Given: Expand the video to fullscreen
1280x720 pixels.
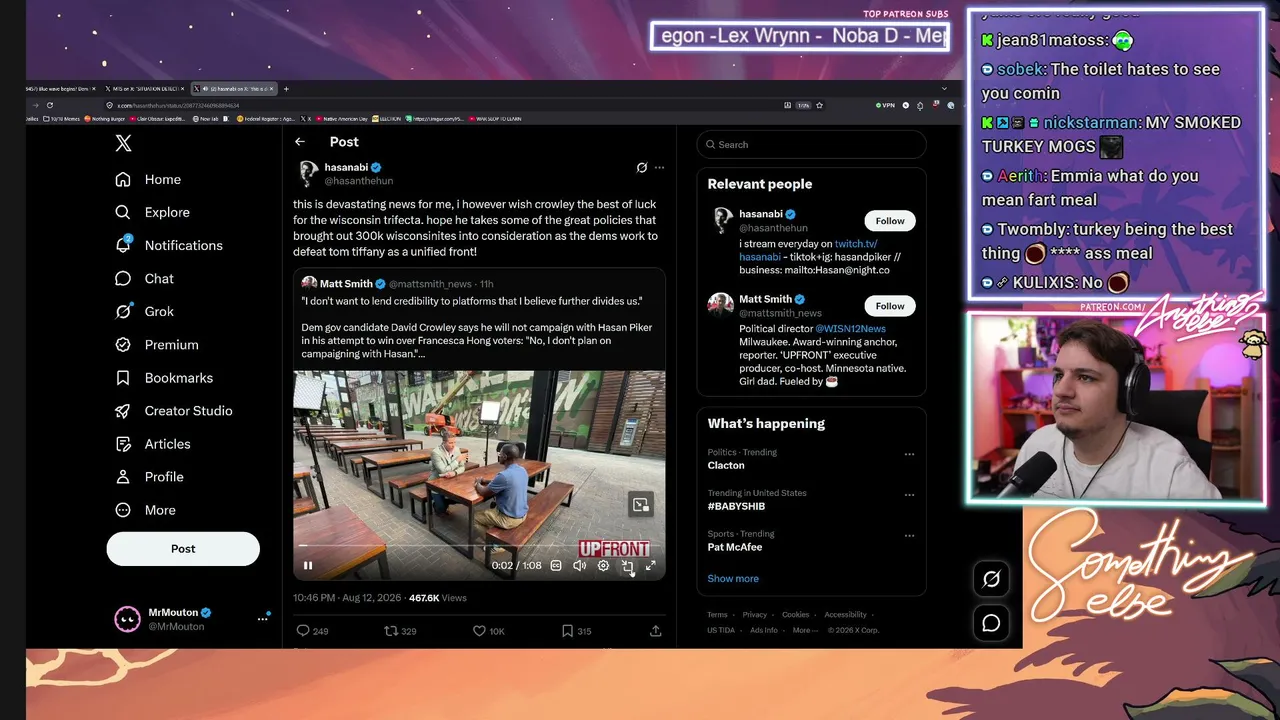Looking at the screenshot, I should pos(650,566).
